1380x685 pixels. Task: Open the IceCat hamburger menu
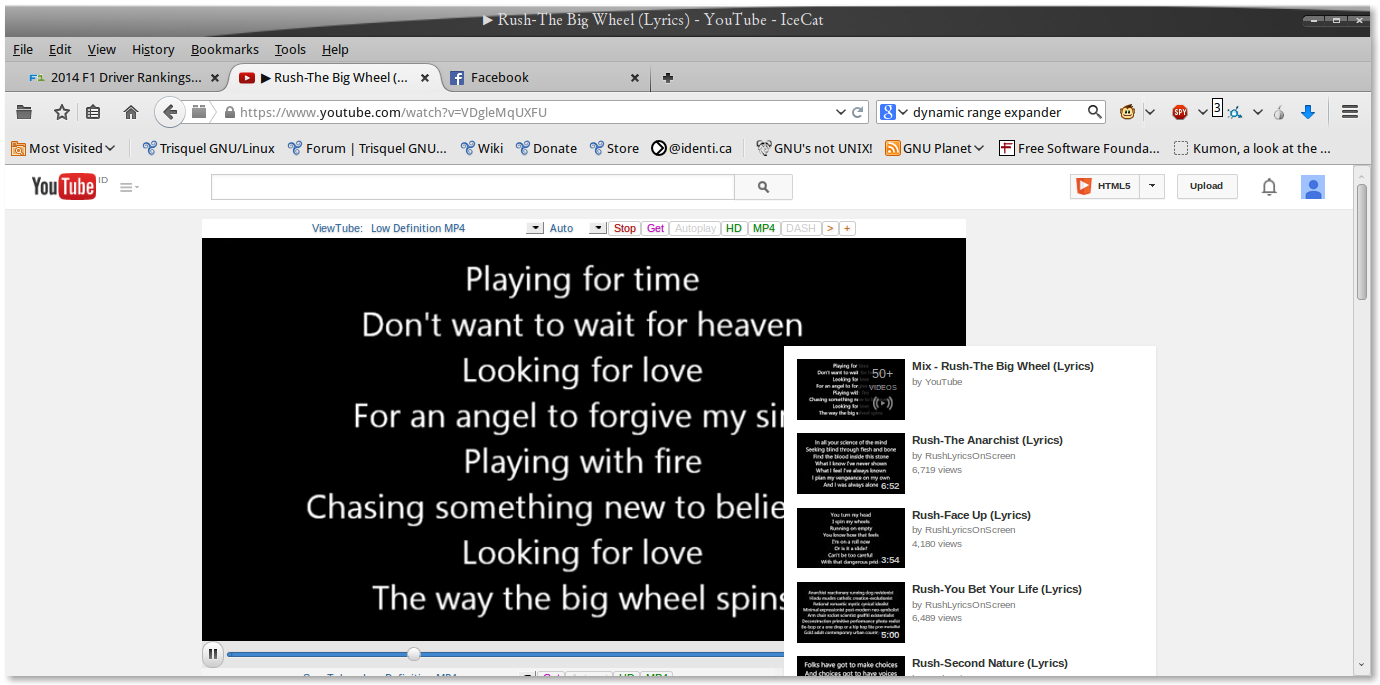coord(1349,112)
